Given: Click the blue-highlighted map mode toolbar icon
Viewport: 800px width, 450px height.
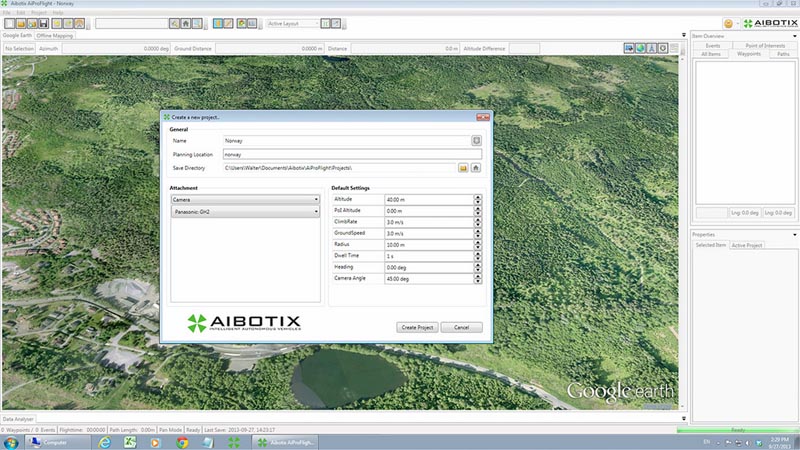Looking at the screenshot, I should click(x=218, y=23).
